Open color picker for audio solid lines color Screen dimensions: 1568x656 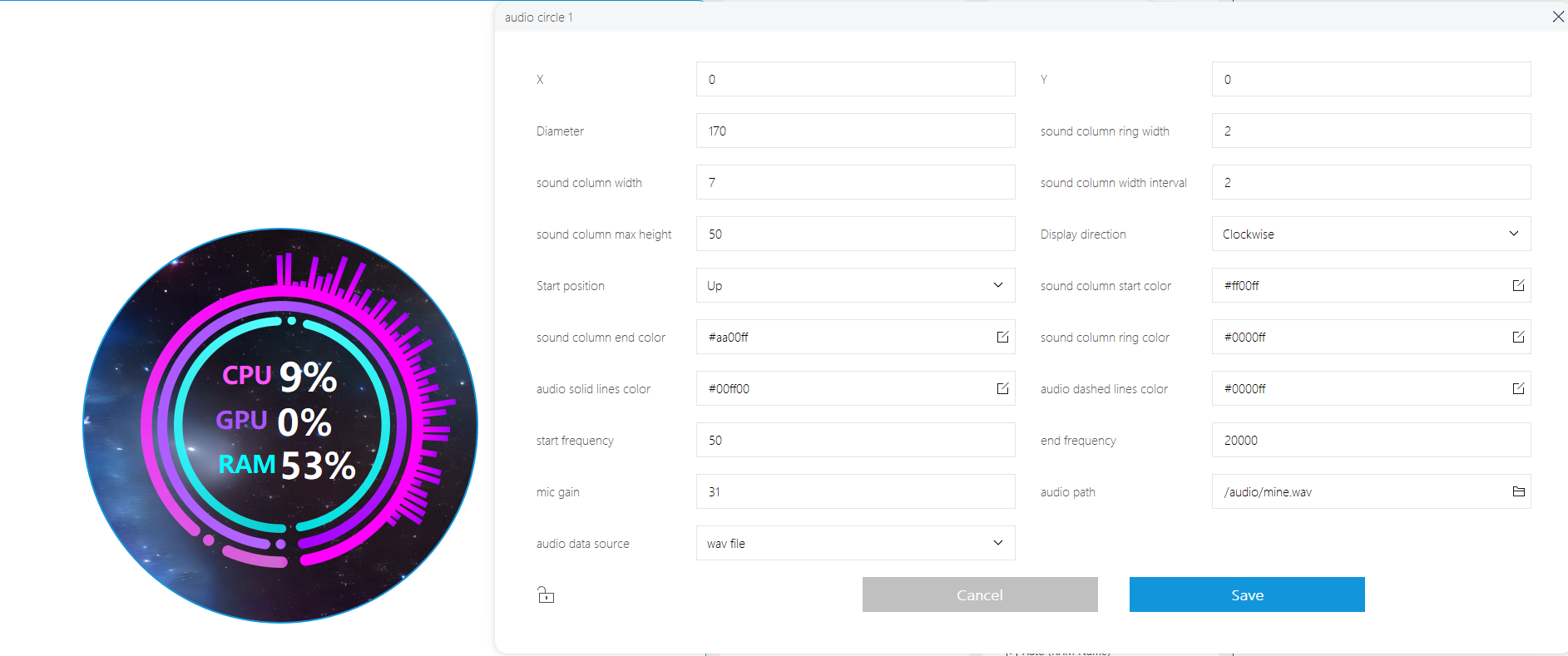tap(1002, 388)
